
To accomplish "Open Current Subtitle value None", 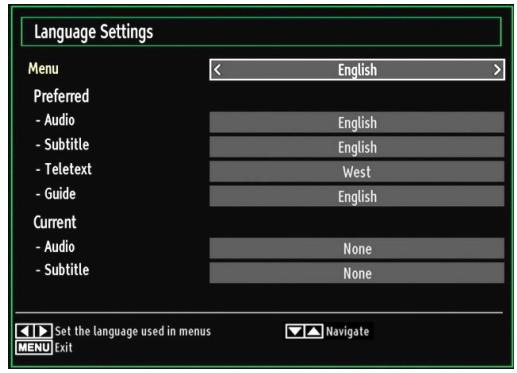I will (357, 273).
